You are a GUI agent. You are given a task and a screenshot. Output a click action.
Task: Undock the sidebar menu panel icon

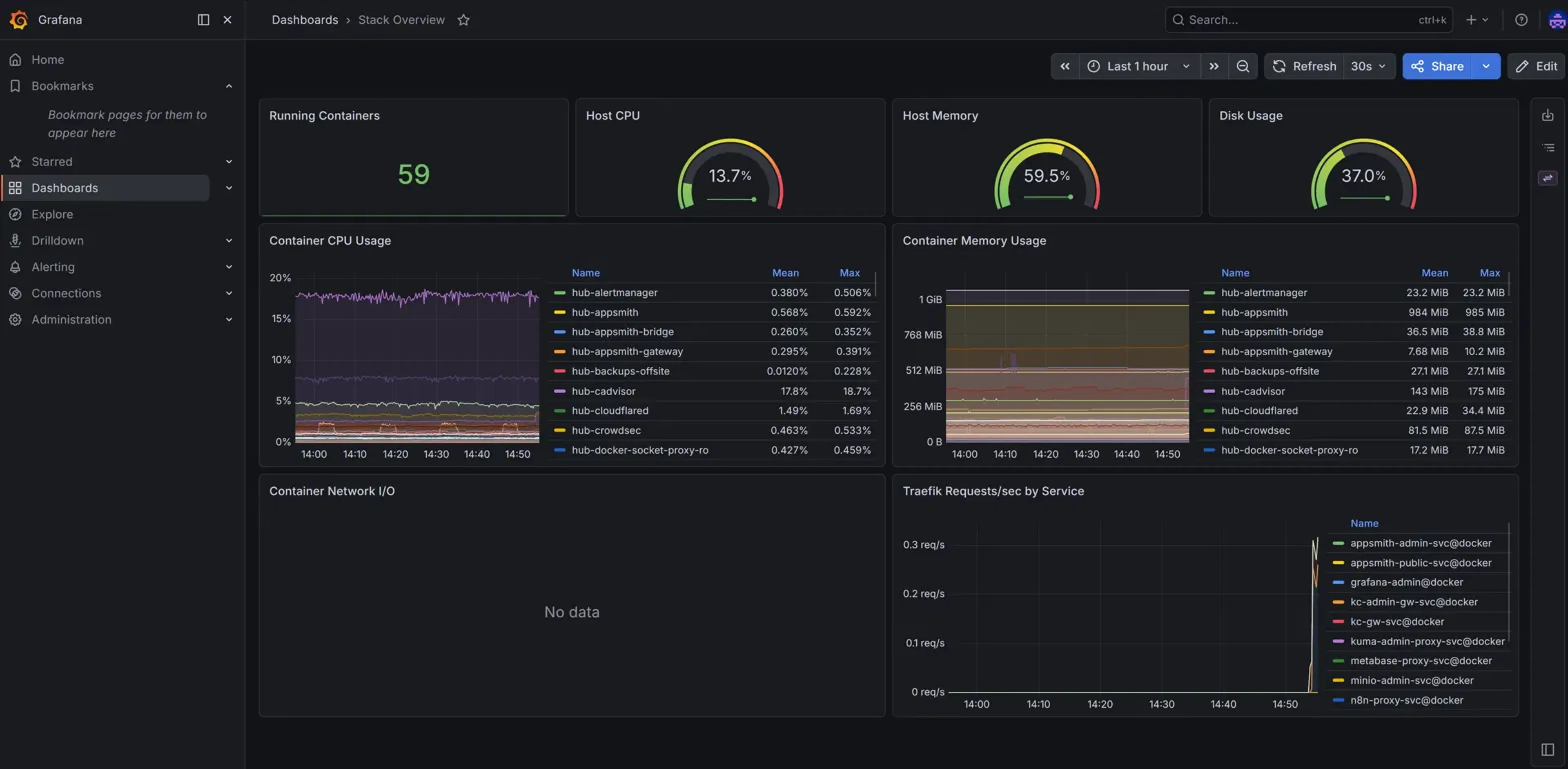[203, 20]
